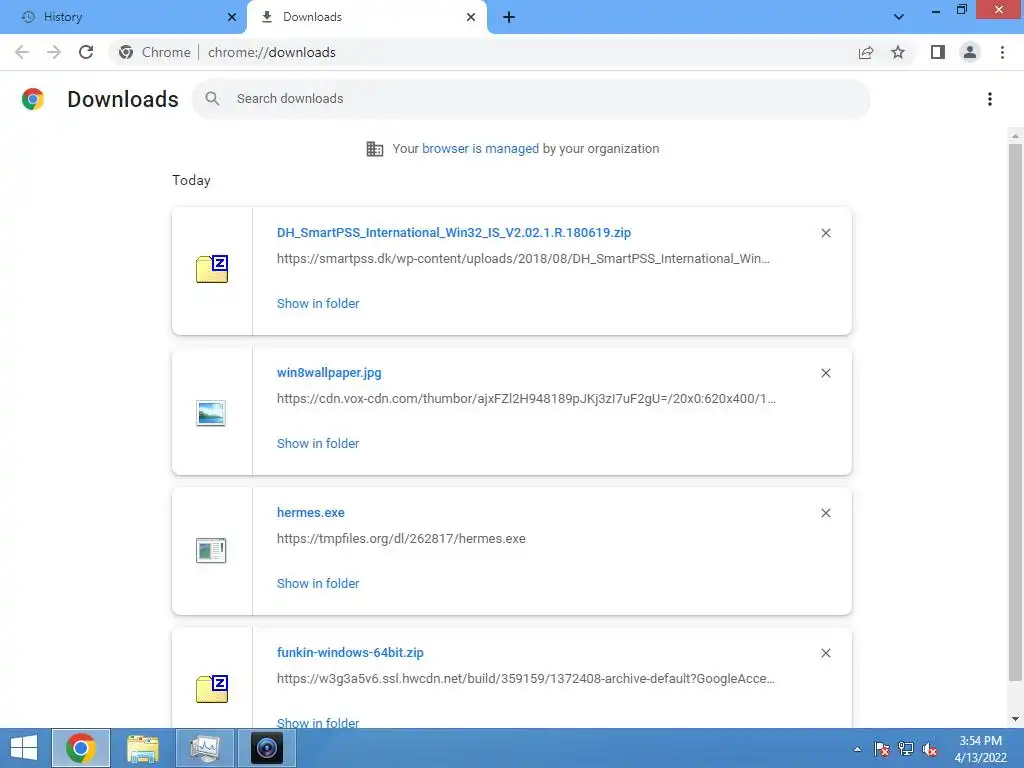Viewport: 1024px width, 768px height.
Task: Click the muted volume tray icon
Action: [930, 749]
